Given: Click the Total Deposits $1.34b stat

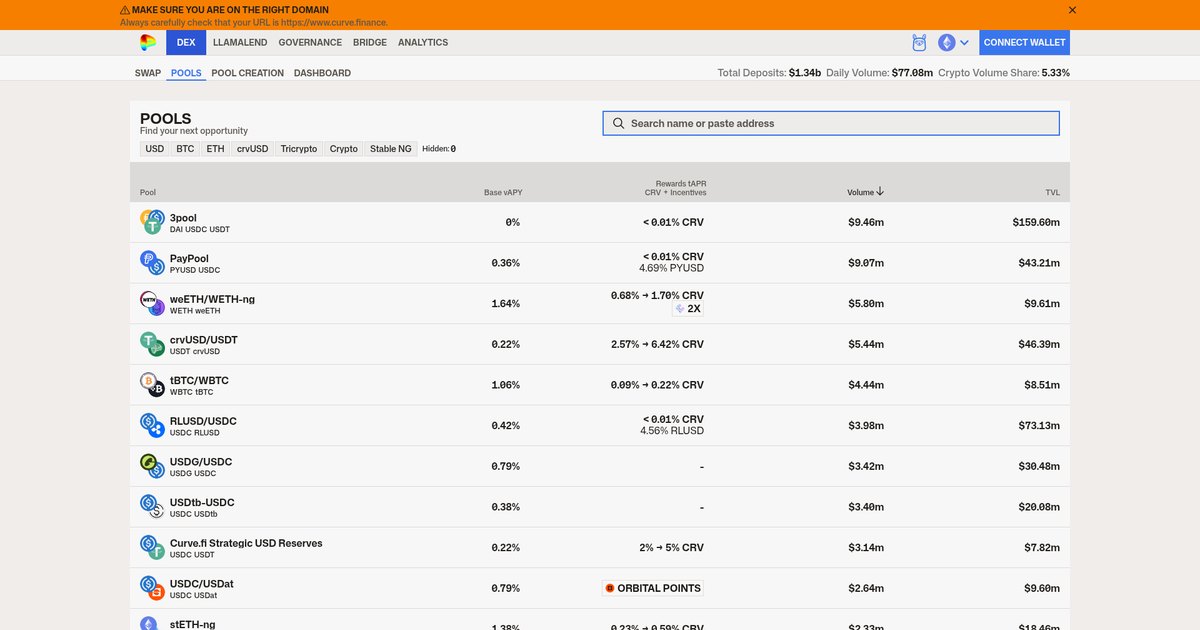Looking at the screenshot, I should click(x=769, y=73).
